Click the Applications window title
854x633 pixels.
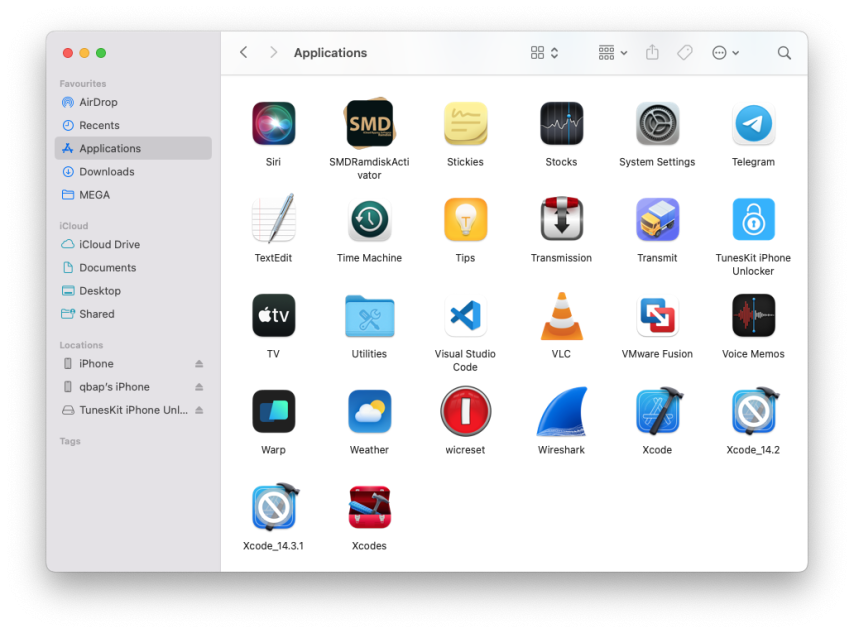pyautogui.click(x=330, y=53)
